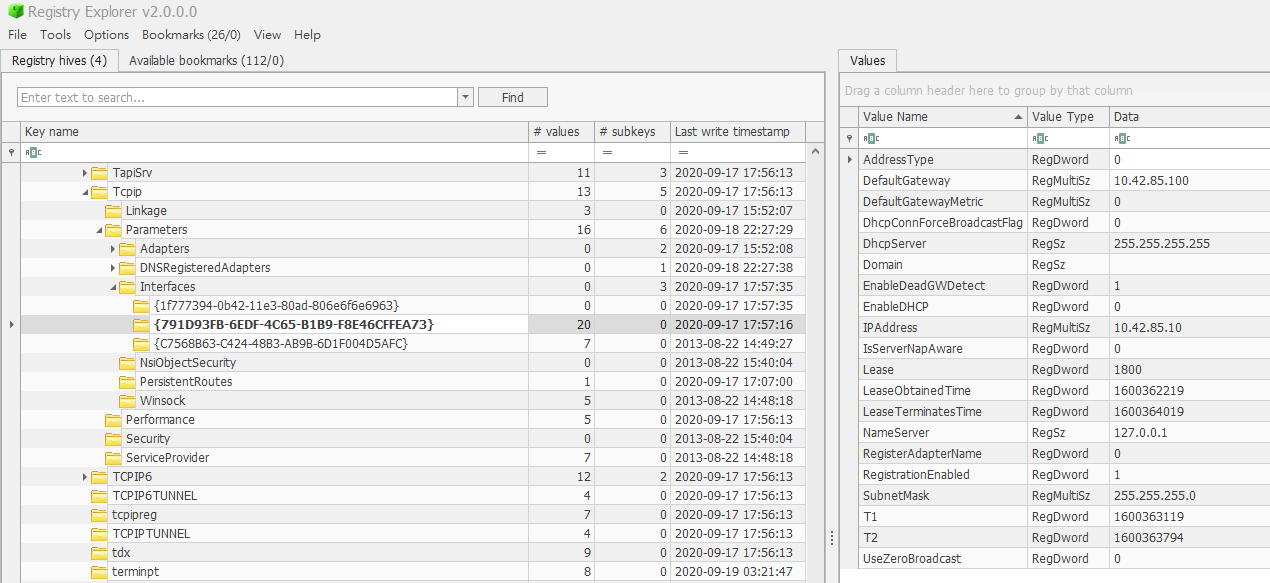
Task: Select the NsiObjectSecurity folder icon
Action: tap(127, 363)
